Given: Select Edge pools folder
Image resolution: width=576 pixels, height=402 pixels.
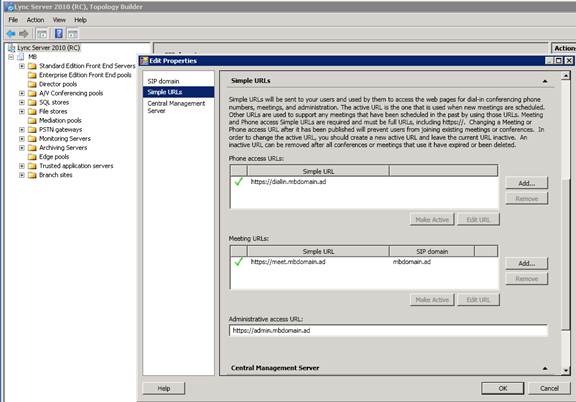Looking at the screenshot, I should coord(54,157).
